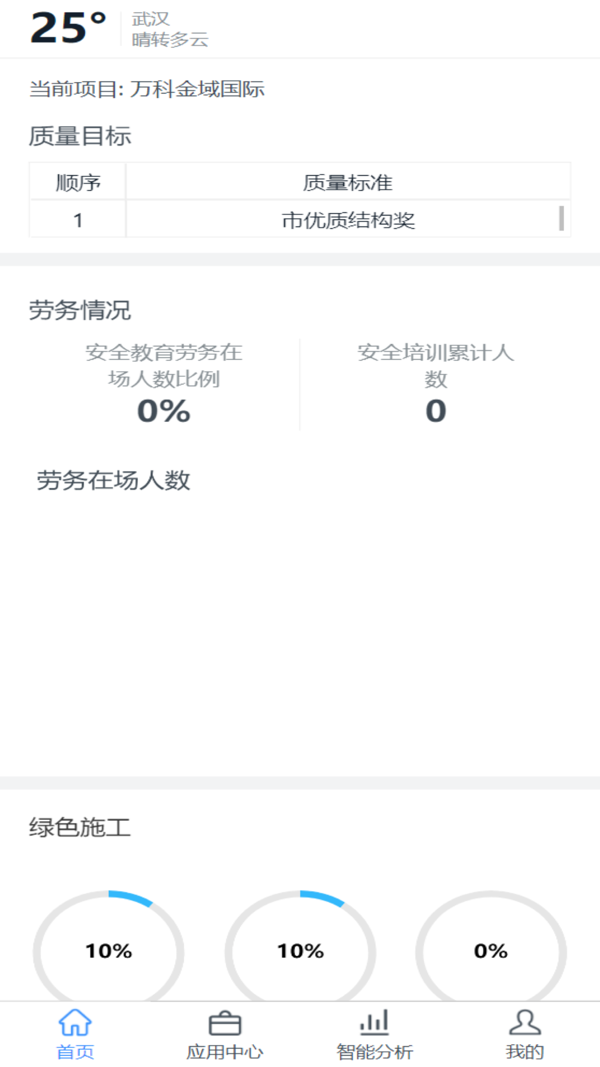Image resolution: width=600 pixels, height=1067 pixels.
Task: Tap the bar chart analysis icon
Action: click(374, 1022)
